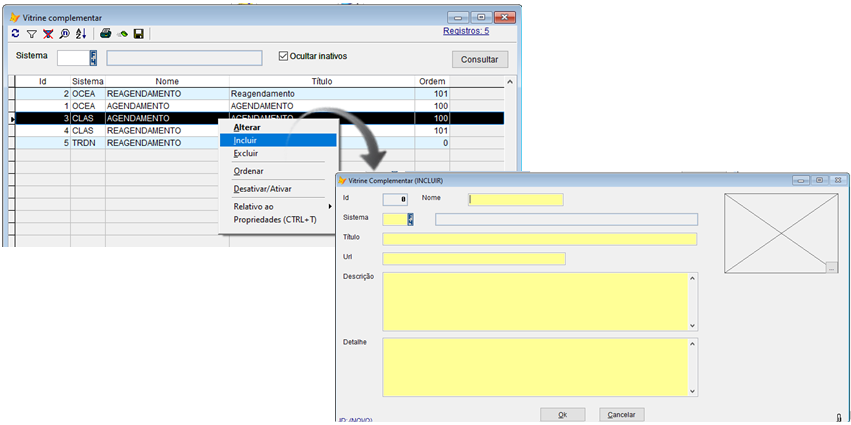The height and width of the screenshot is (425, 851).
Task: Open the Sistema lookup in the INCLUIR form
Action: (408, 219)
